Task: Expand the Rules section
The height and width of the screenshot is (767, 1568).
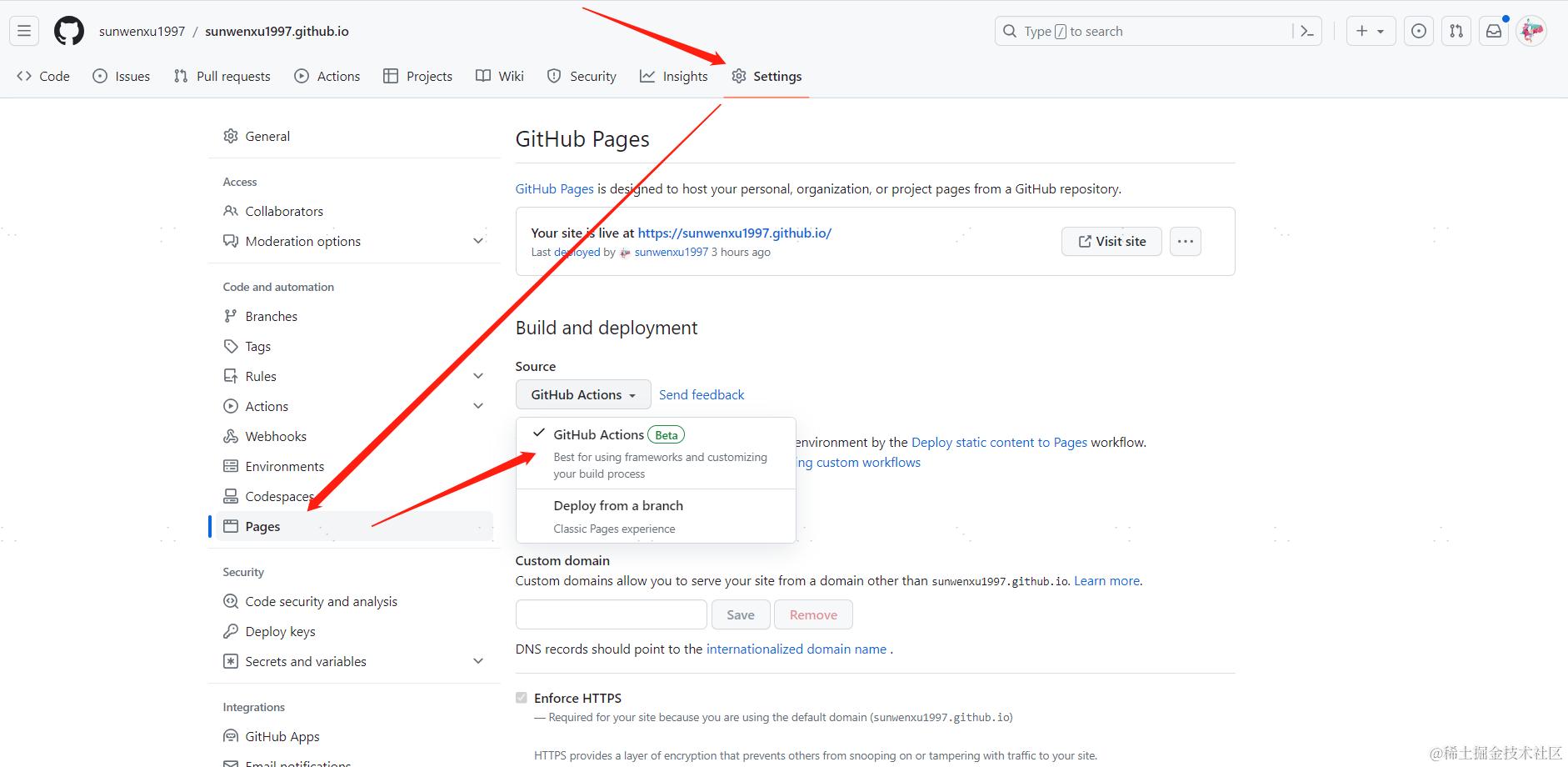Action: tap(478, 376)
